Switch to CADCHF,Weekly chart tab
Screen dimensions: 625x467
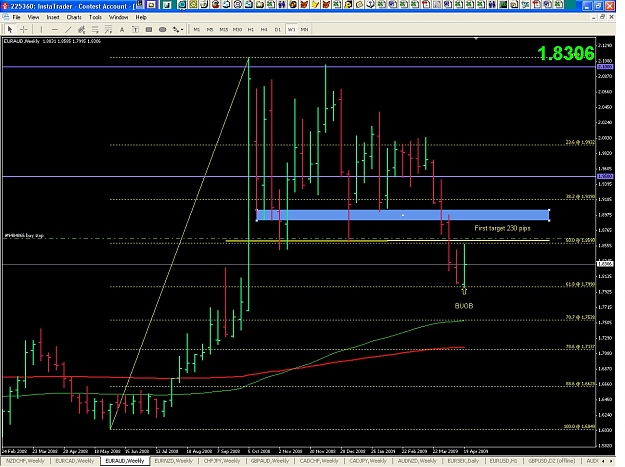(319, 461)
